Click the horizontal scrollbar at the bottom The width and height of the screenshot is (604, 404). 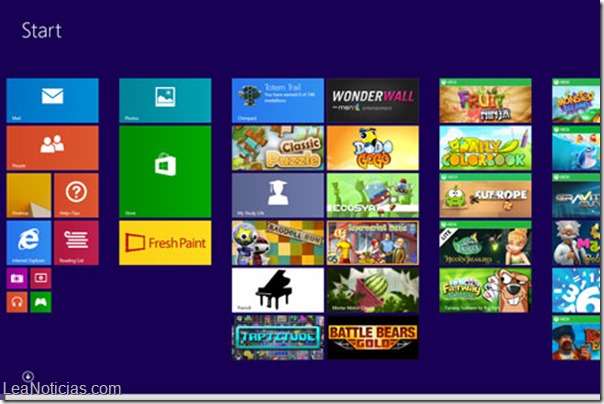pos(300,396)
